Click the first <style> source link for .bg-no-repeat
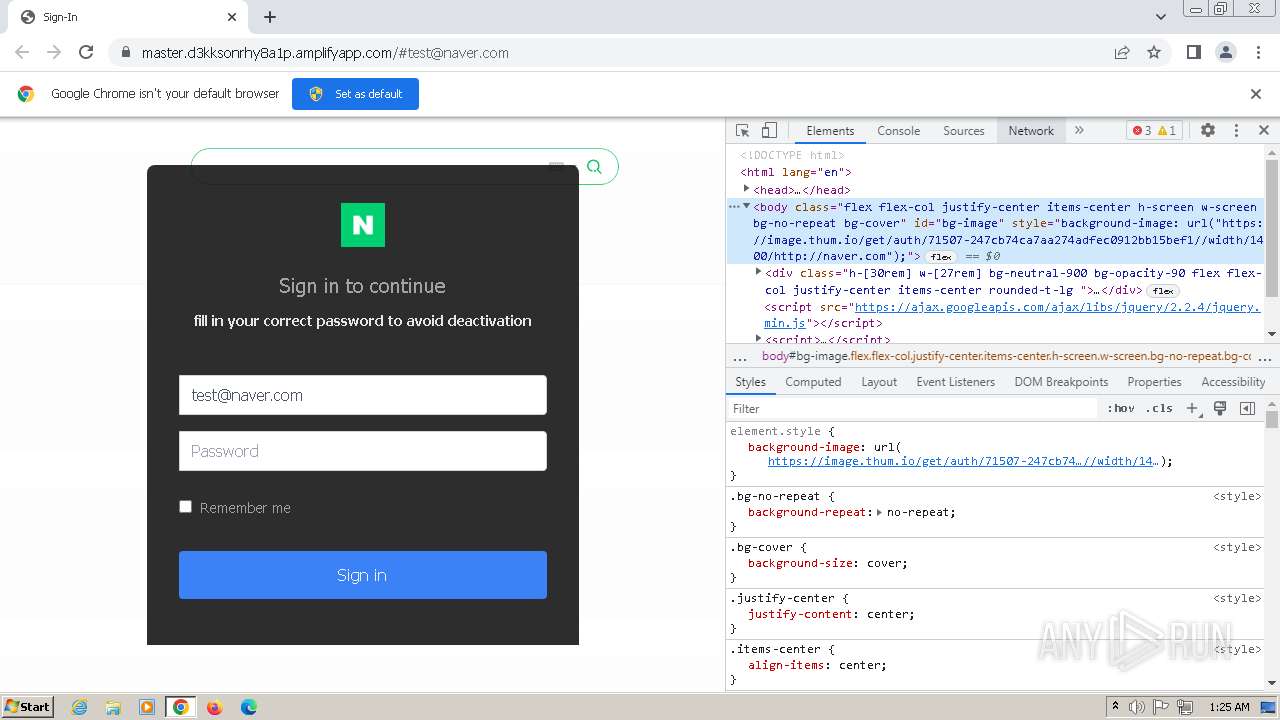 coord(1237,496)
